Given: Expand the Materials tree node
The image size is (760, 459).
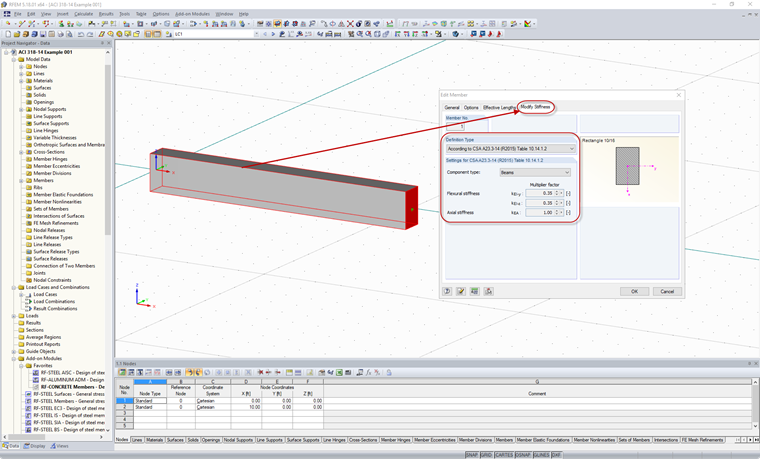Looking at the screenshot, I should point(21,80).
